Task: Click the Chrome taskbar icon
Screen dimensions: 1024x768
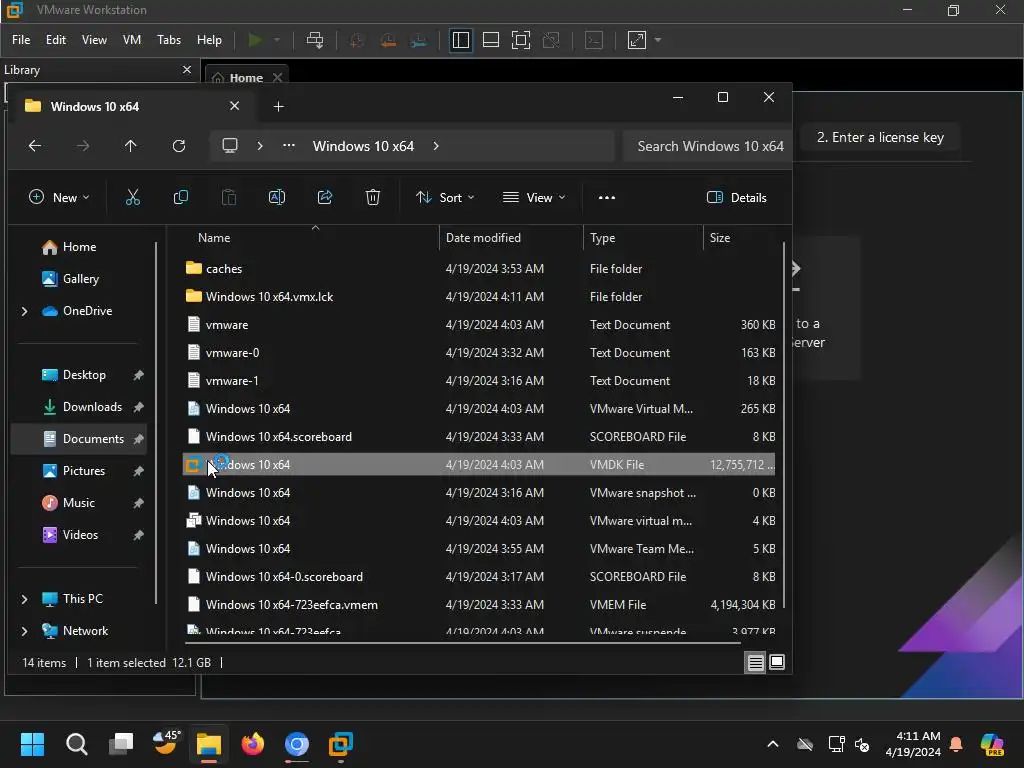Action: click(296, 743)
